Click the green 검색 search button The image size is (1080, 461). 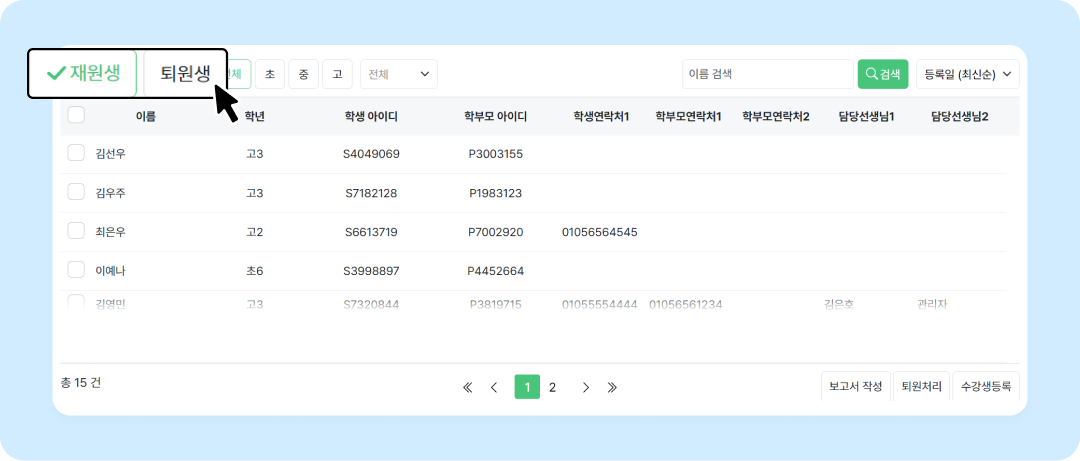[x=882, y=74]
